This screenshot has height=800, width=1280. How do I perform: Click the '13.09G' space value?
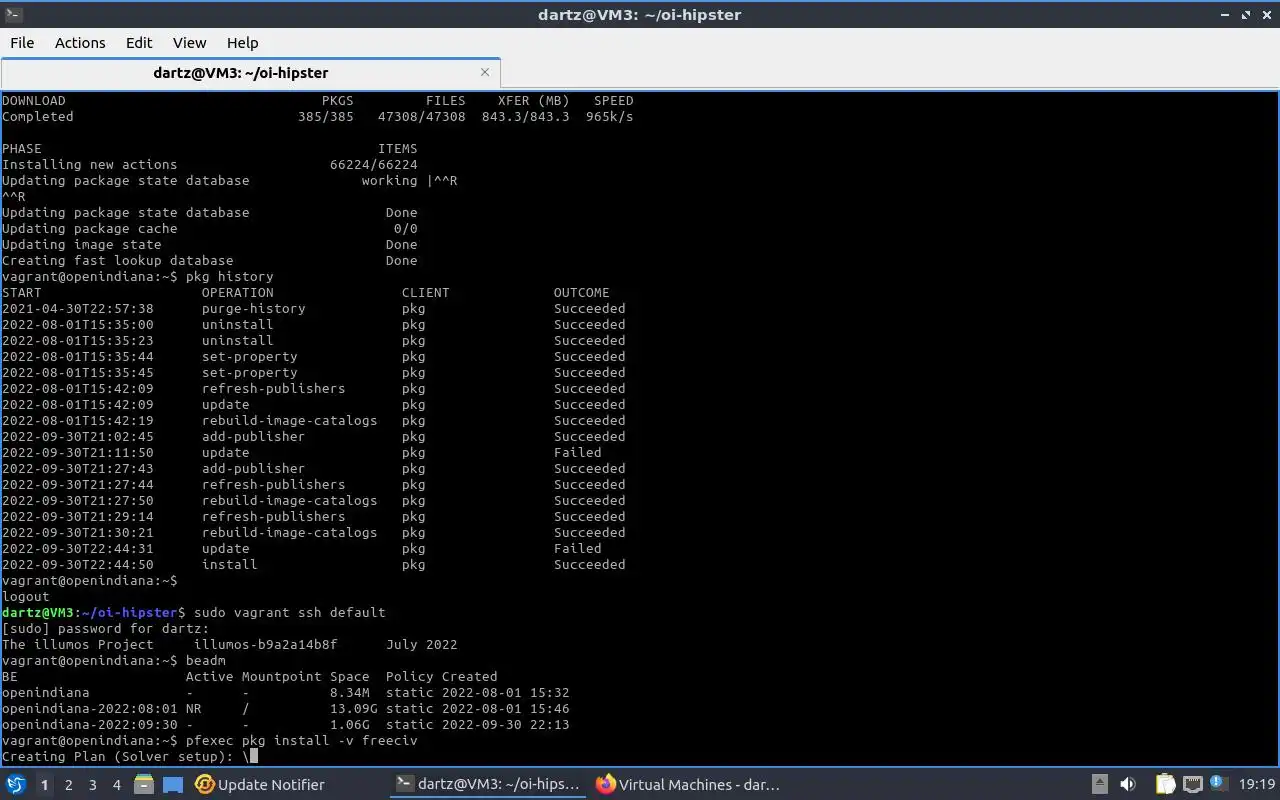(354, 709)
